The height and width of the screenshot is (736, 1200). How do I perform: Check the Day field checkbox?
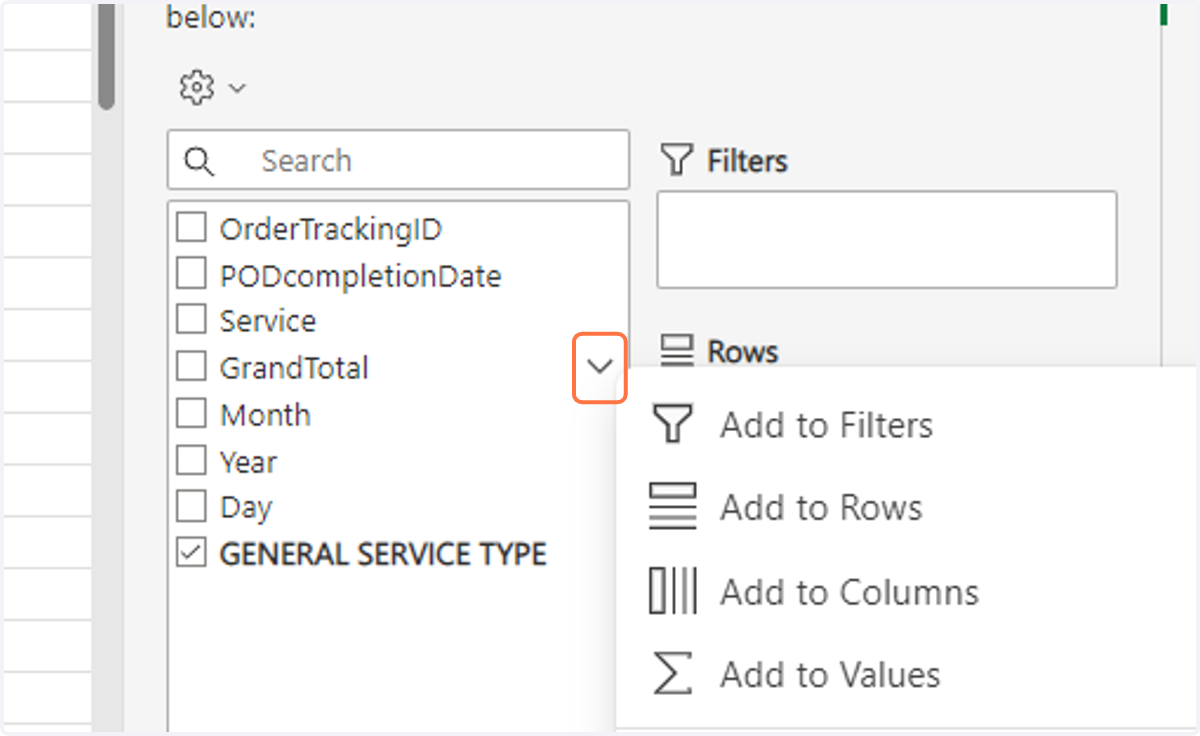click(x=190, y=506)
